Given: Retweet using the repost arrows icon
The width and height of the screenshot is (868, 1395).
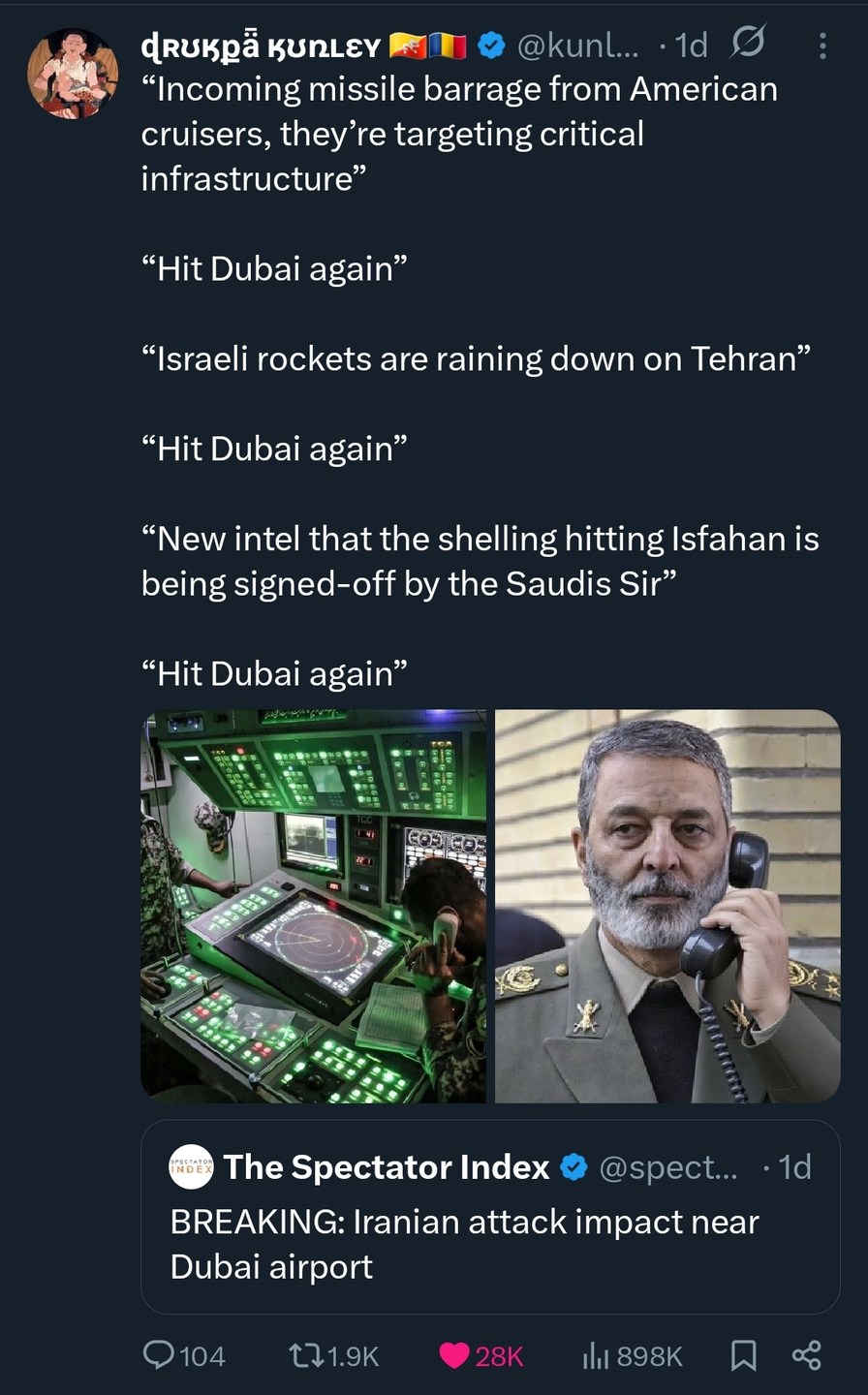Looking at the screenshot, I should 307,1355.
